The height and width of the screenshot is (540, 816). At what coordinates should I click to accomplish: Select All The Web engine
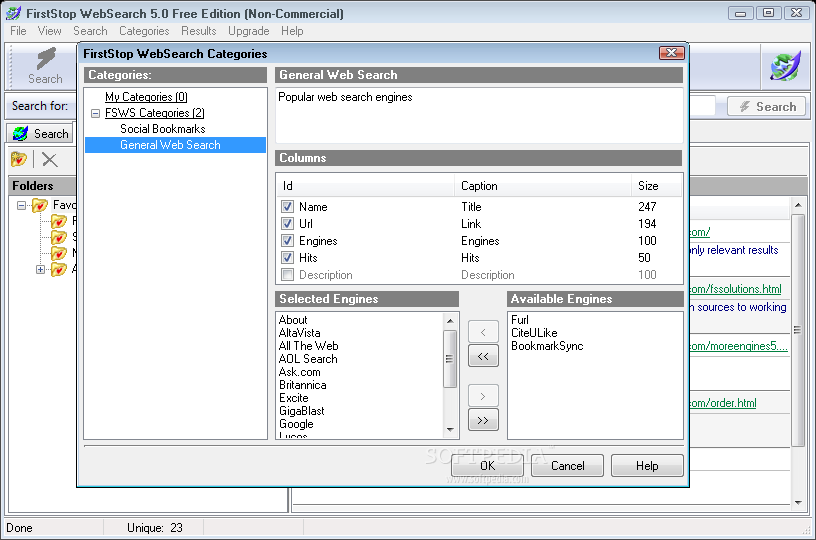(309, 346)
